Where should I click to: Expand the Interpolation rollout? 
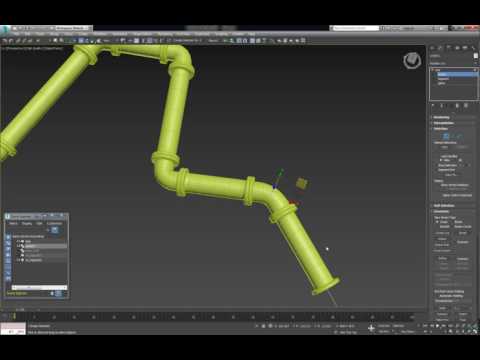pyautogui.click(x=453, y=123)
